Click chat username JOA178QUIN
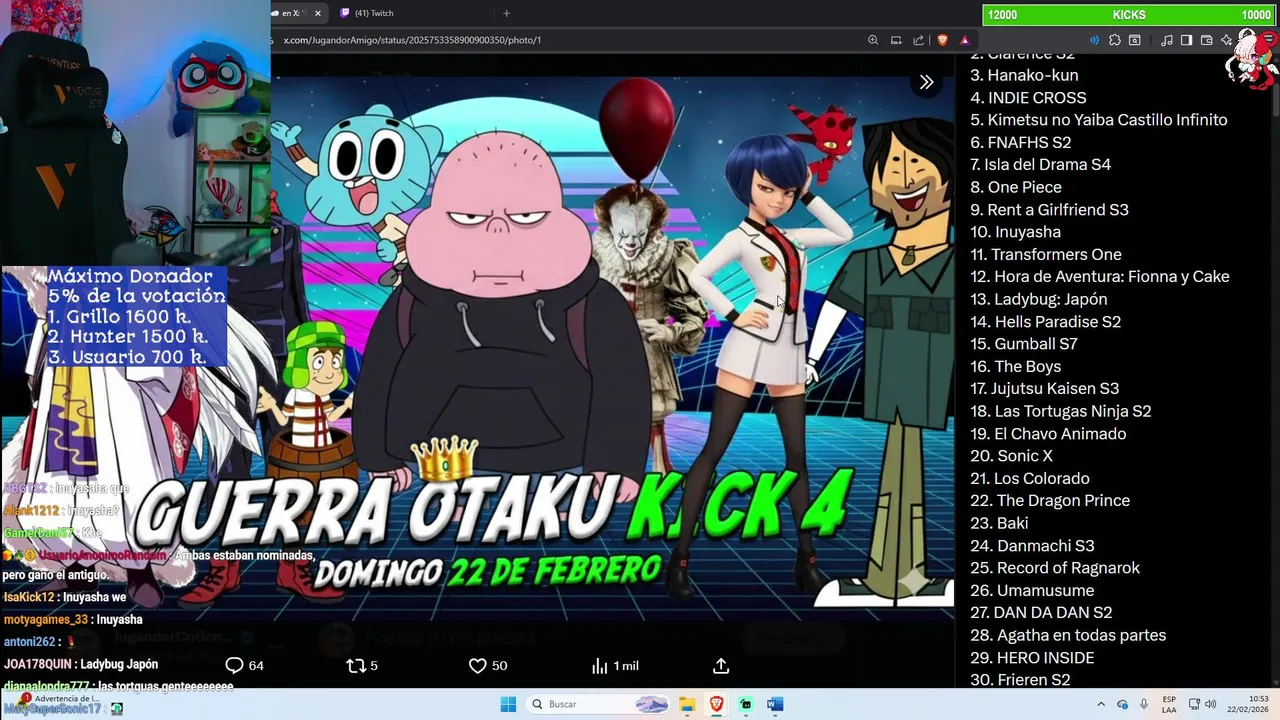The width and height of the screenshot is (1280, 720). pos(38,664)
